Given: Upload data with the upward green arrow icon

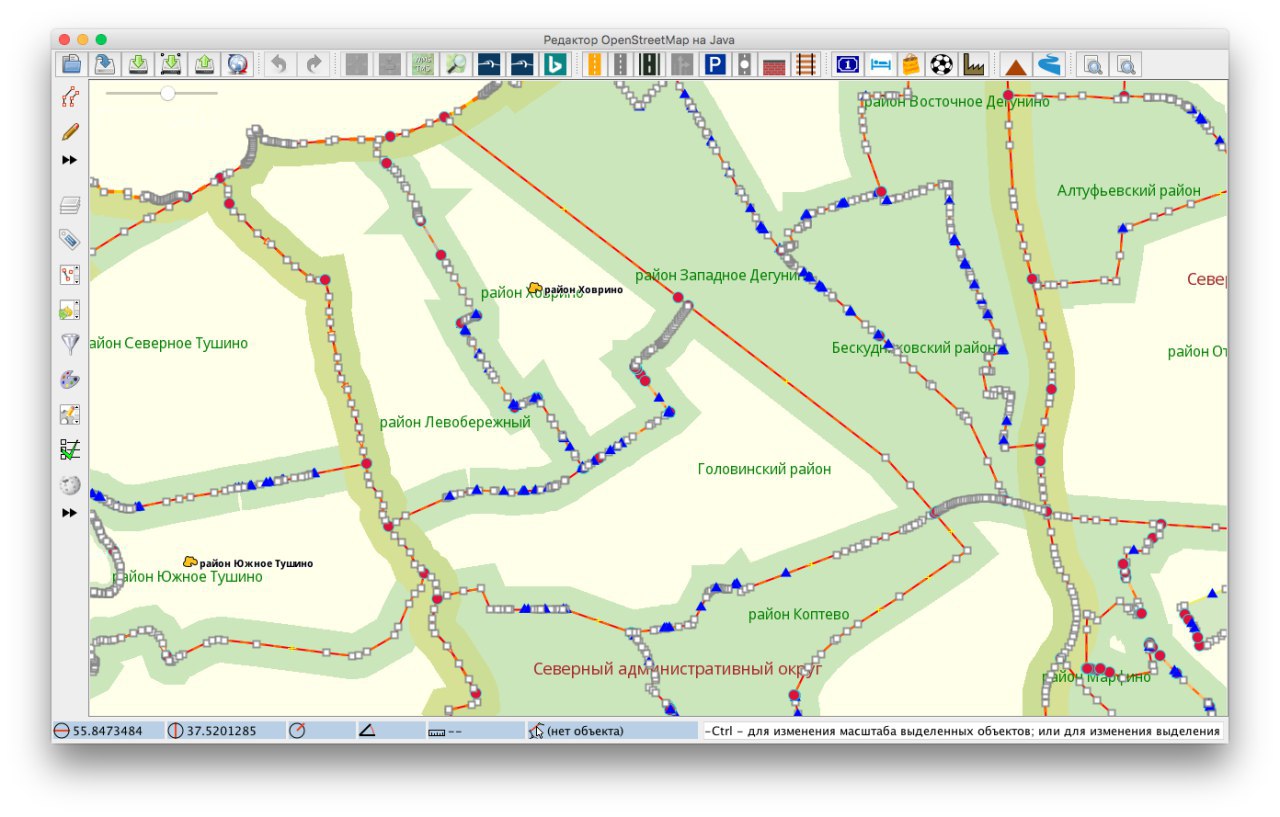Looking at the screenshot, I should point(204,64).
